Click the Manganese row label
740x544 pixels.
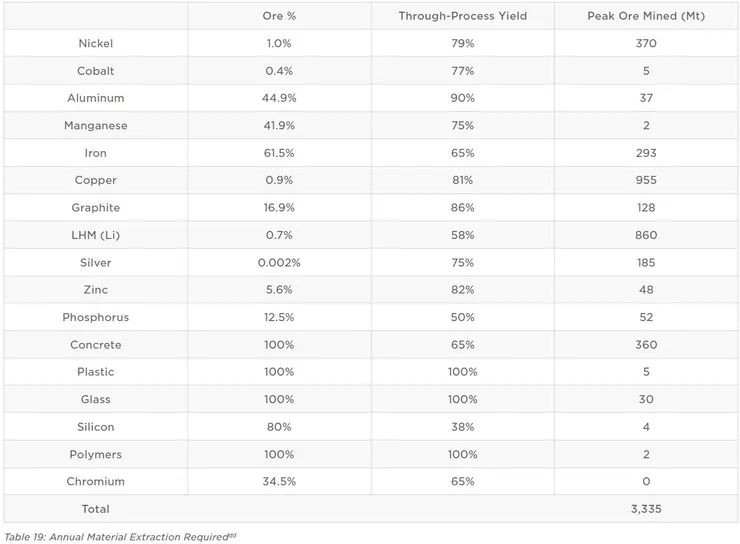pos(96,126)
